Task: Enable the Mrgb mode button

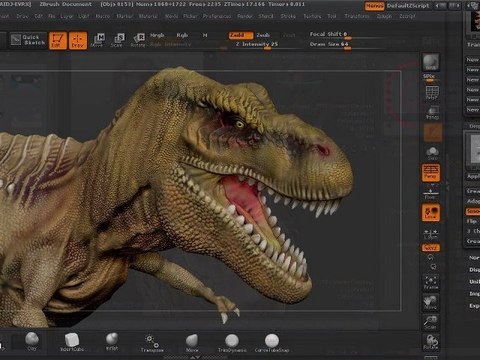Action: click(157, 35)
